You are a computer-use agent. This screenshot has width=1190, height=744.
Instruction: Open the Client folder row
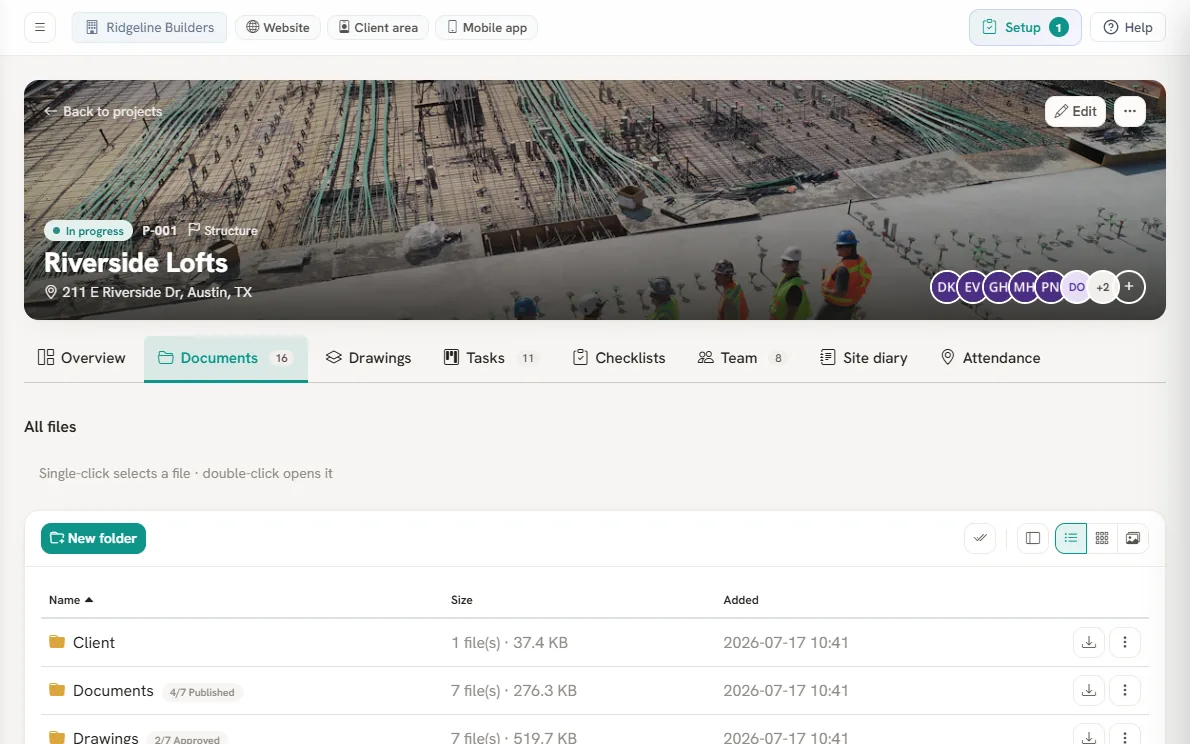(595, 642)
